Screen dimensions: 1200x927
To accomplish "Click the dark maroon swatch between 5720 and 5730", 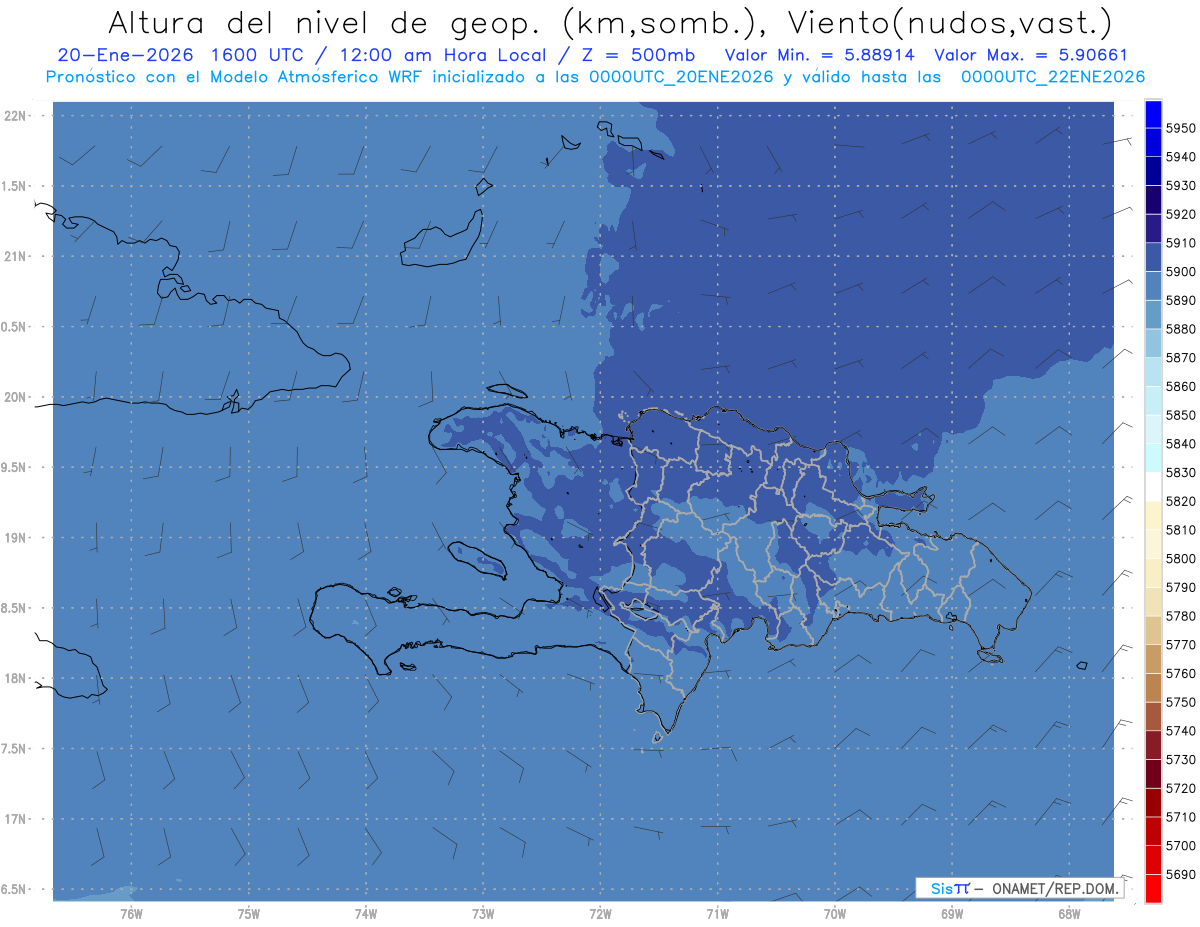I will pos(1153,773).
